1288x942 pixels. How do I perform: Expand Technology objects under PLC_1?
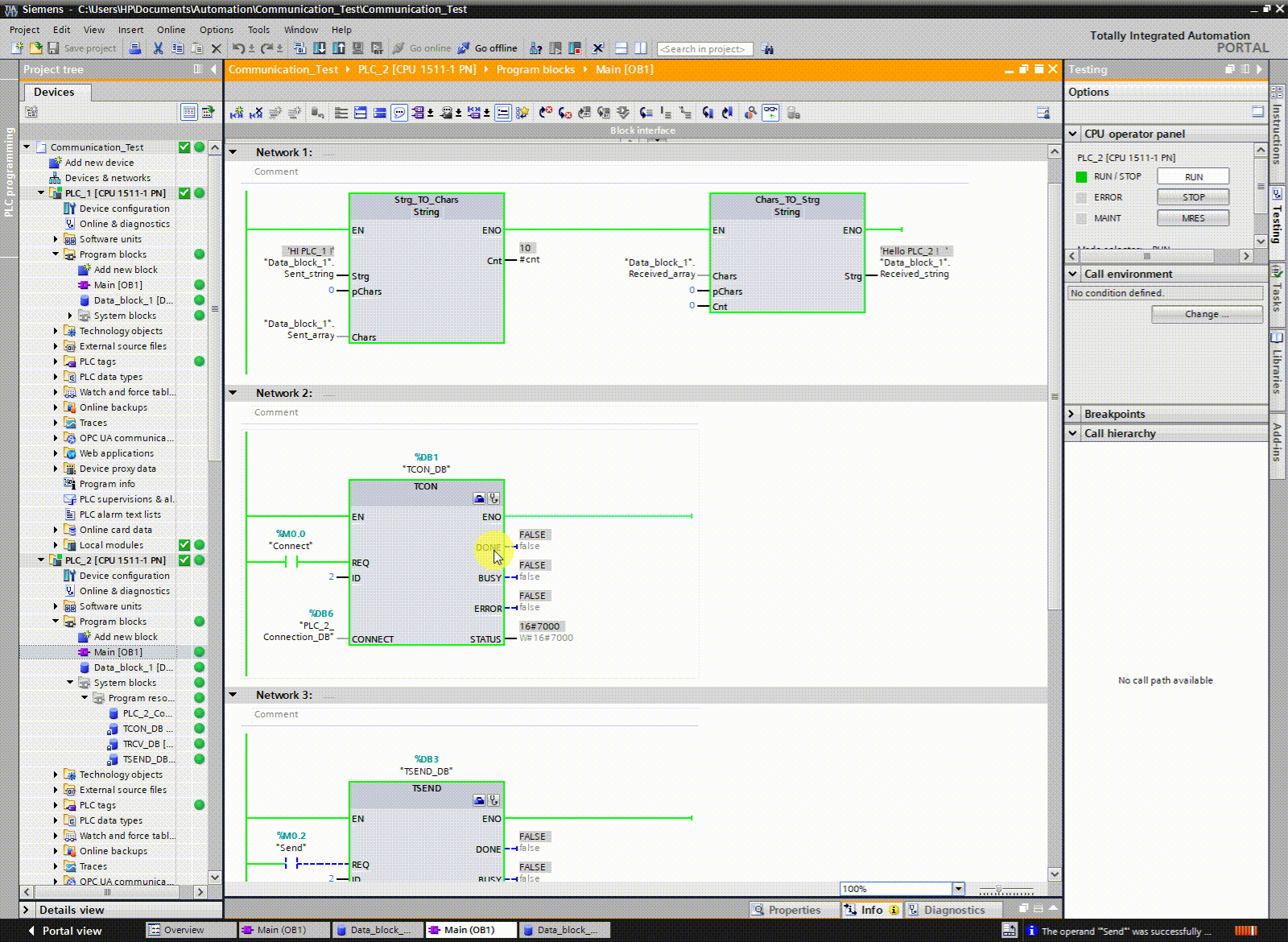click(x=56, y=331)
